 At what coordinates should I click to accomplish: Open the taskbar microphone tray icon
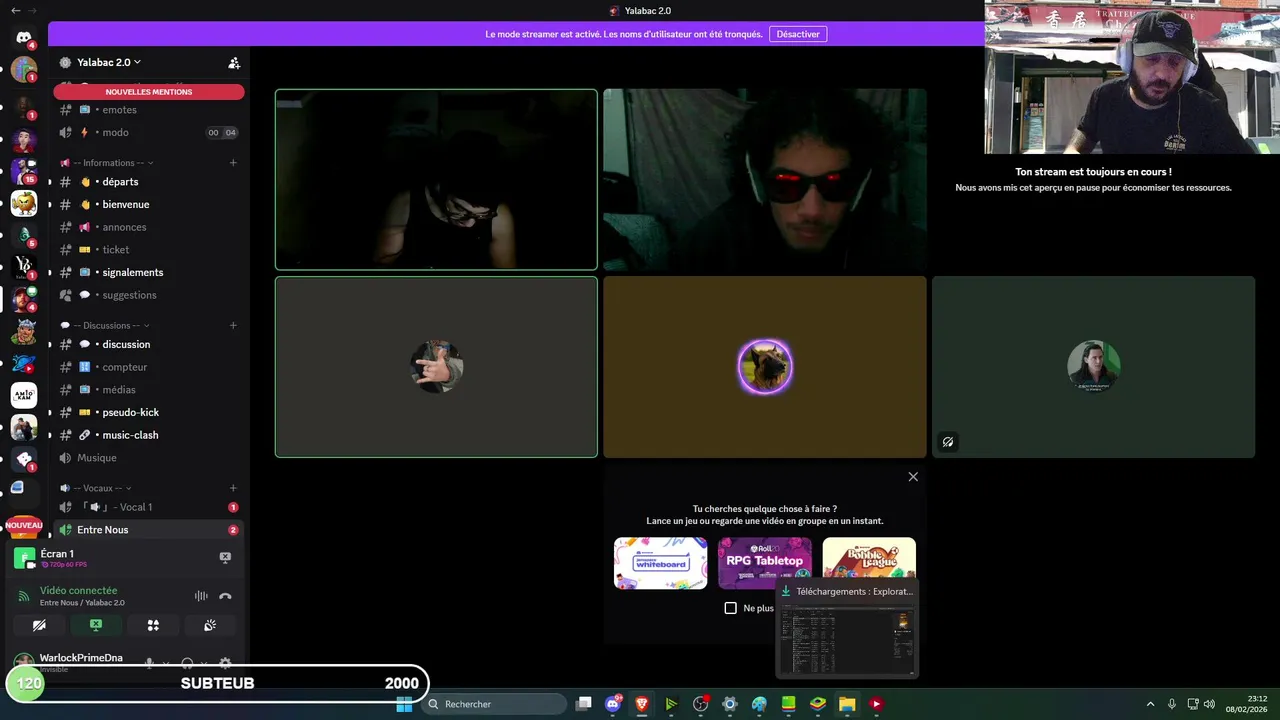click(1172, 704)
